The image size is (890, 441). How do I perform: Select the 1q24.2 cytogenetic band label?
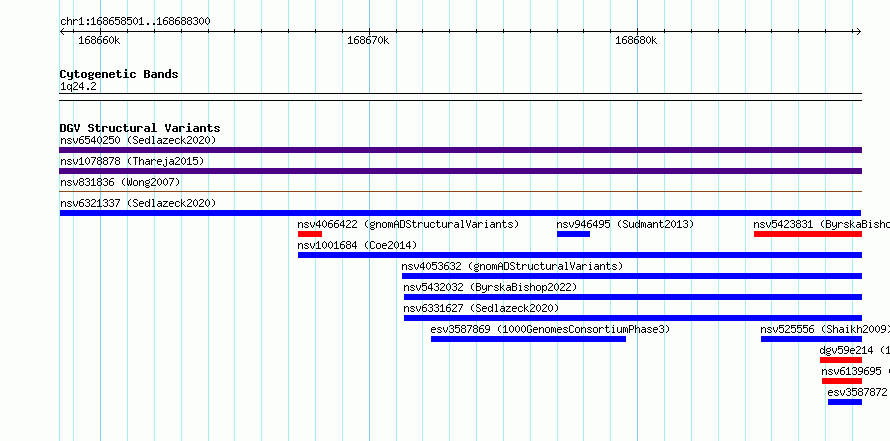(78, 86)
